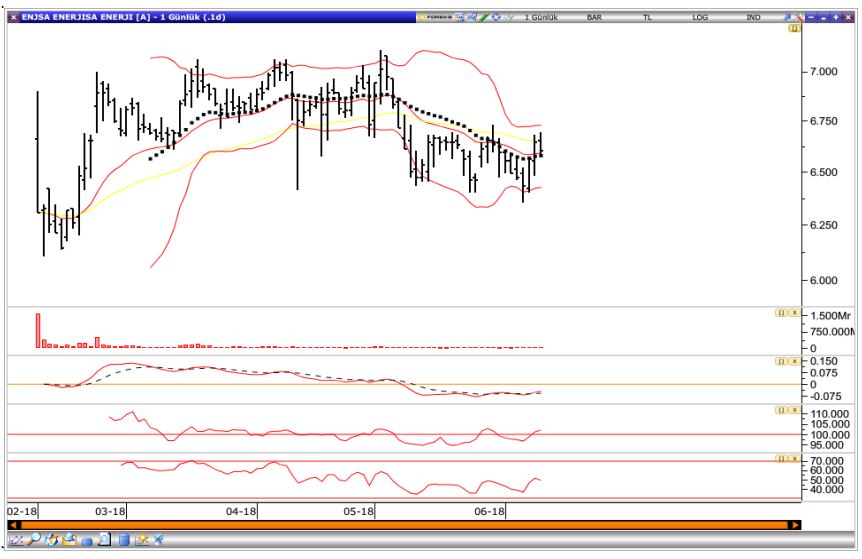This screenshot has width=862, height=559.
Task: Close the RSI indicator panel
Action: click(794, 458)
